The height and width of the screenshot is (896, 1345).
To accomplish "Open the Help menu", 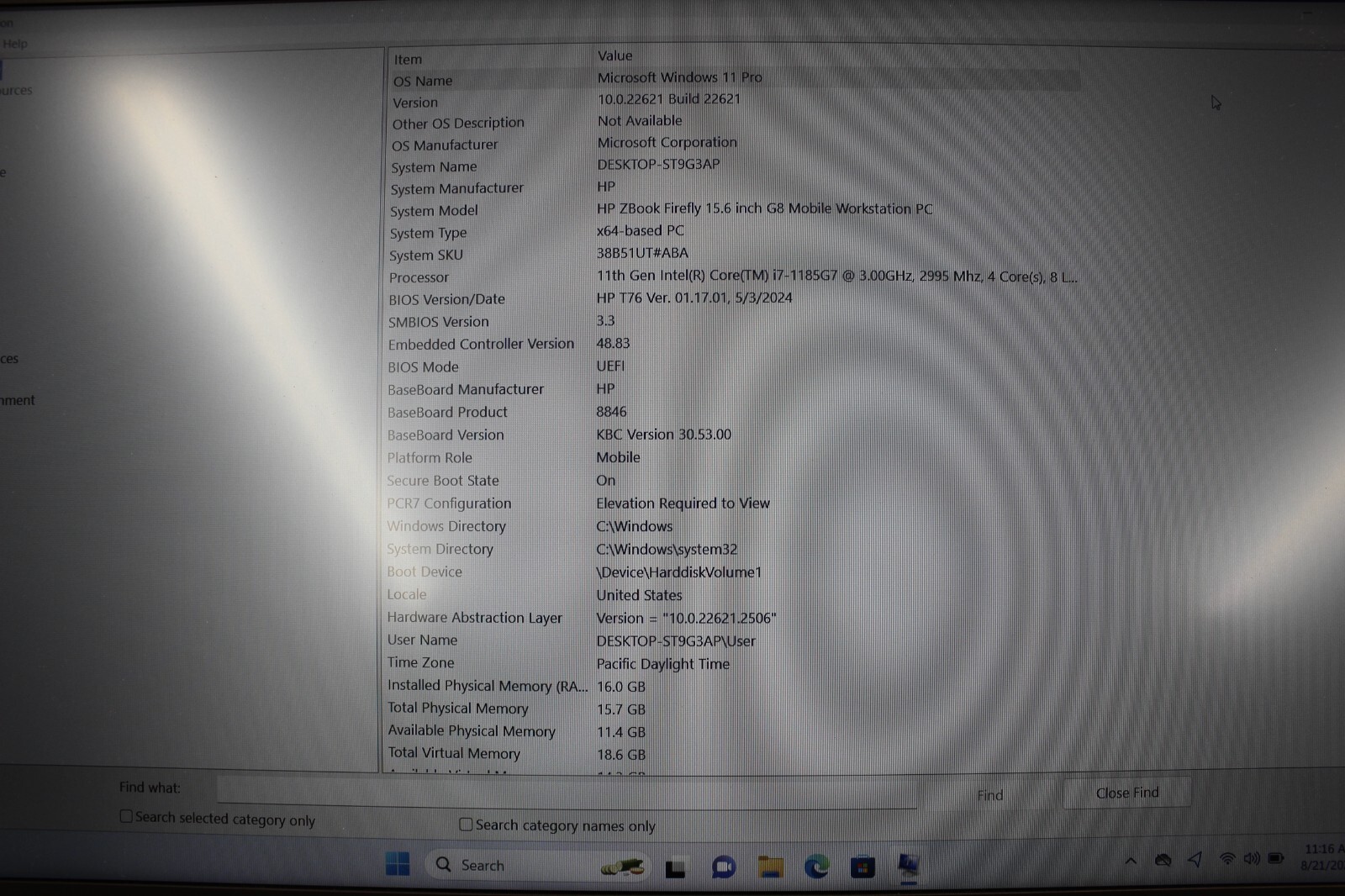I will [x=15, y=44].
